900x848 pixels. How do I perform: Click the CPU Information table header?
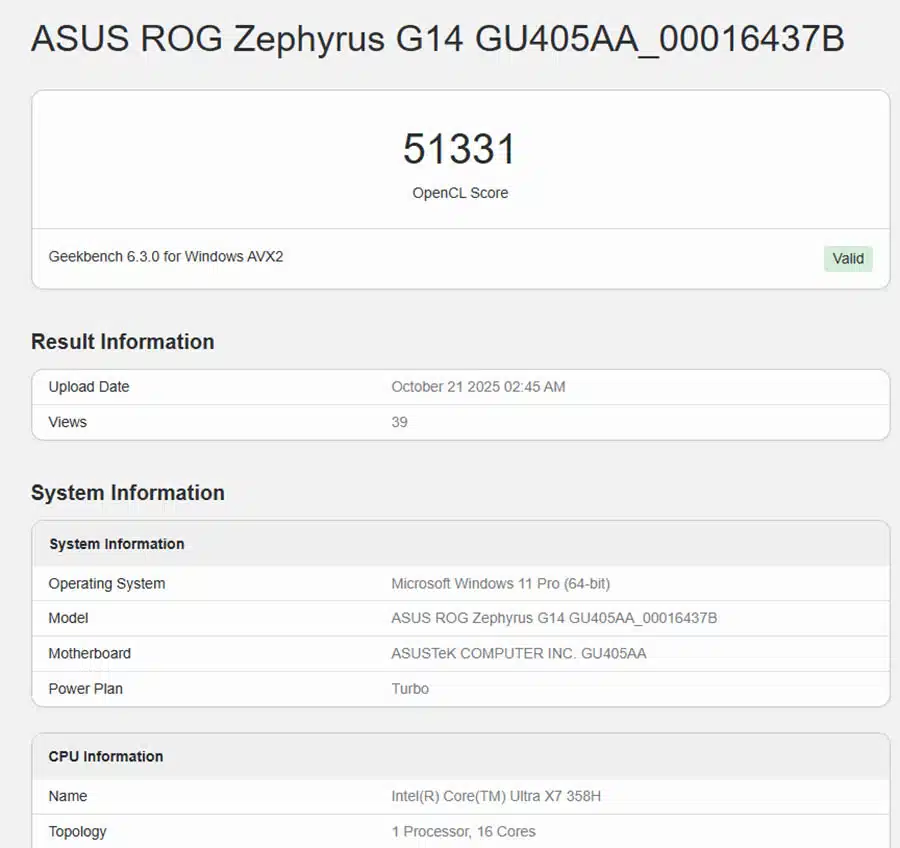click(105, 756)
